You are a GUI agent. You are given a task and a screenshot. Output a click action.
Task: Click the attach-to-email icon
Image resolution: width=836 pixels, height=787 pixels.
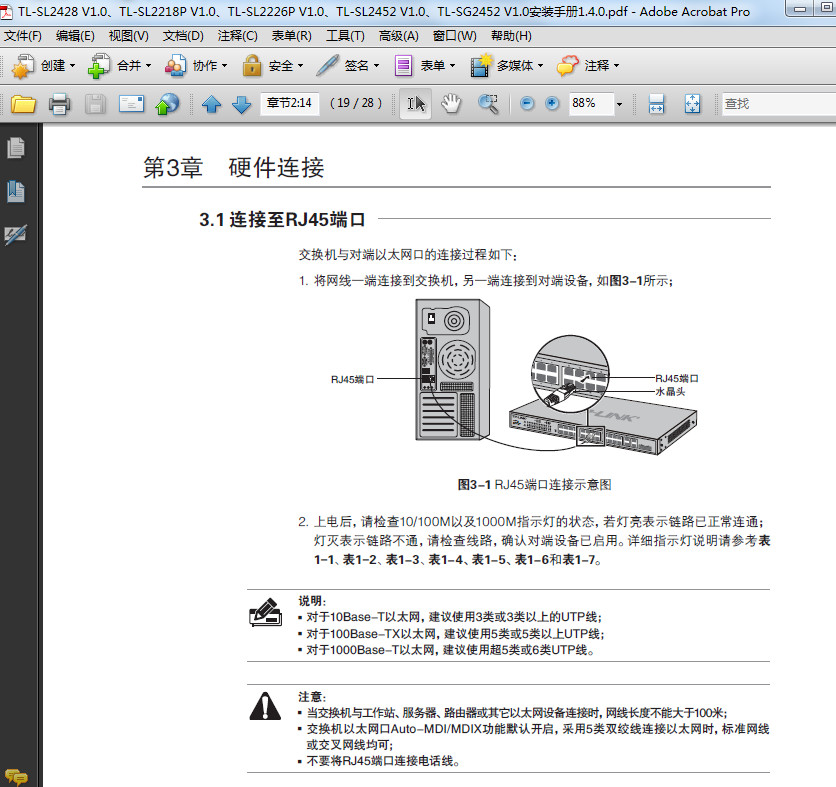pos(130,103)
